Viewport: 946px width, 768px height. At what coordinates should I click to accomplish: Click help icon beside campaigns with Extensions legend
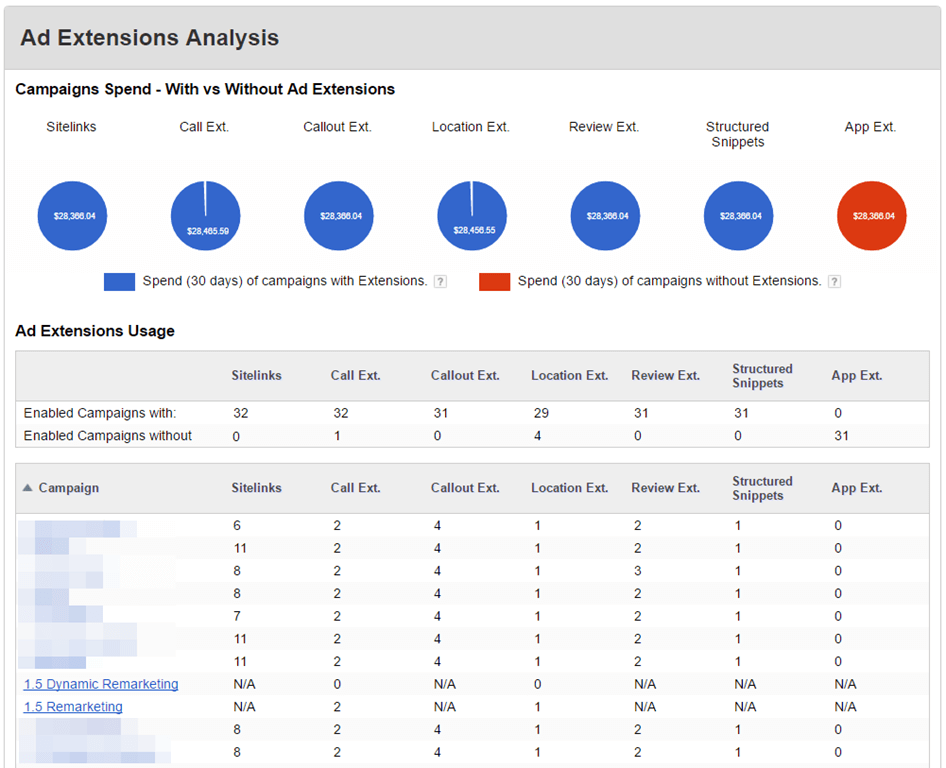440,282
